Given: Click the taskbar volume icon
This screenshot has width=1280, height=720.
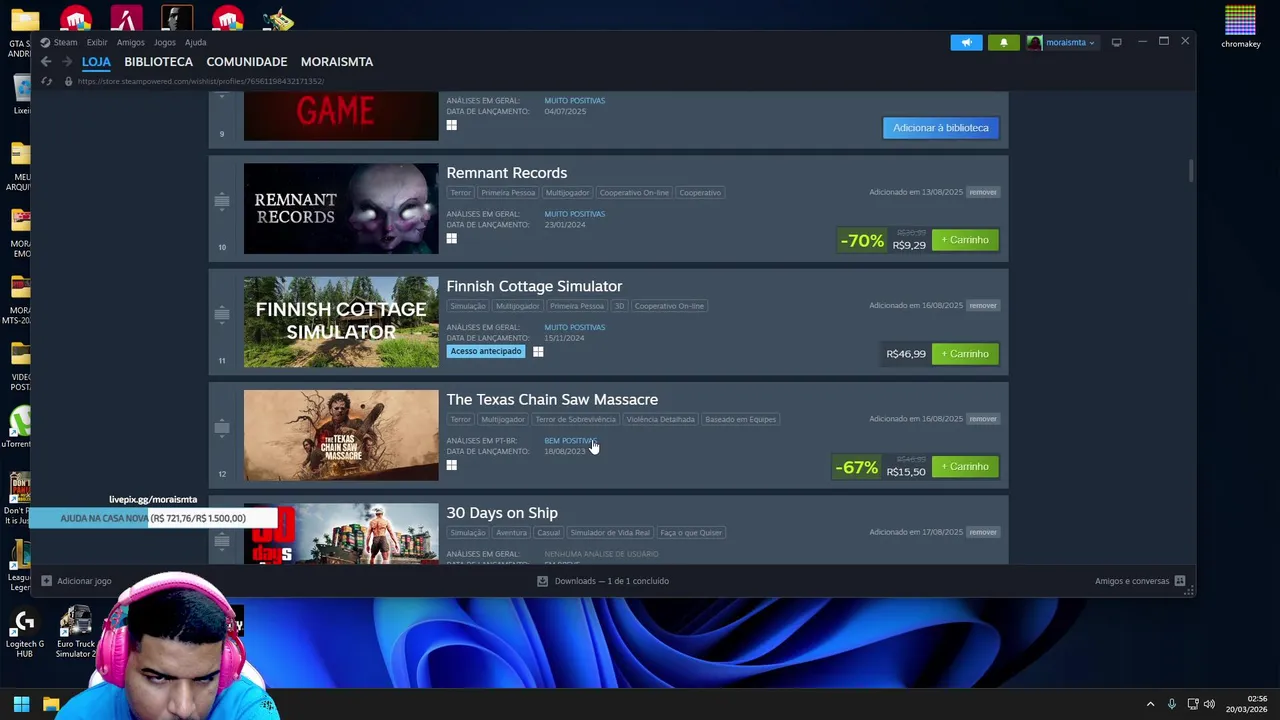Looking at the screenshot, I should click(1208, 704).
